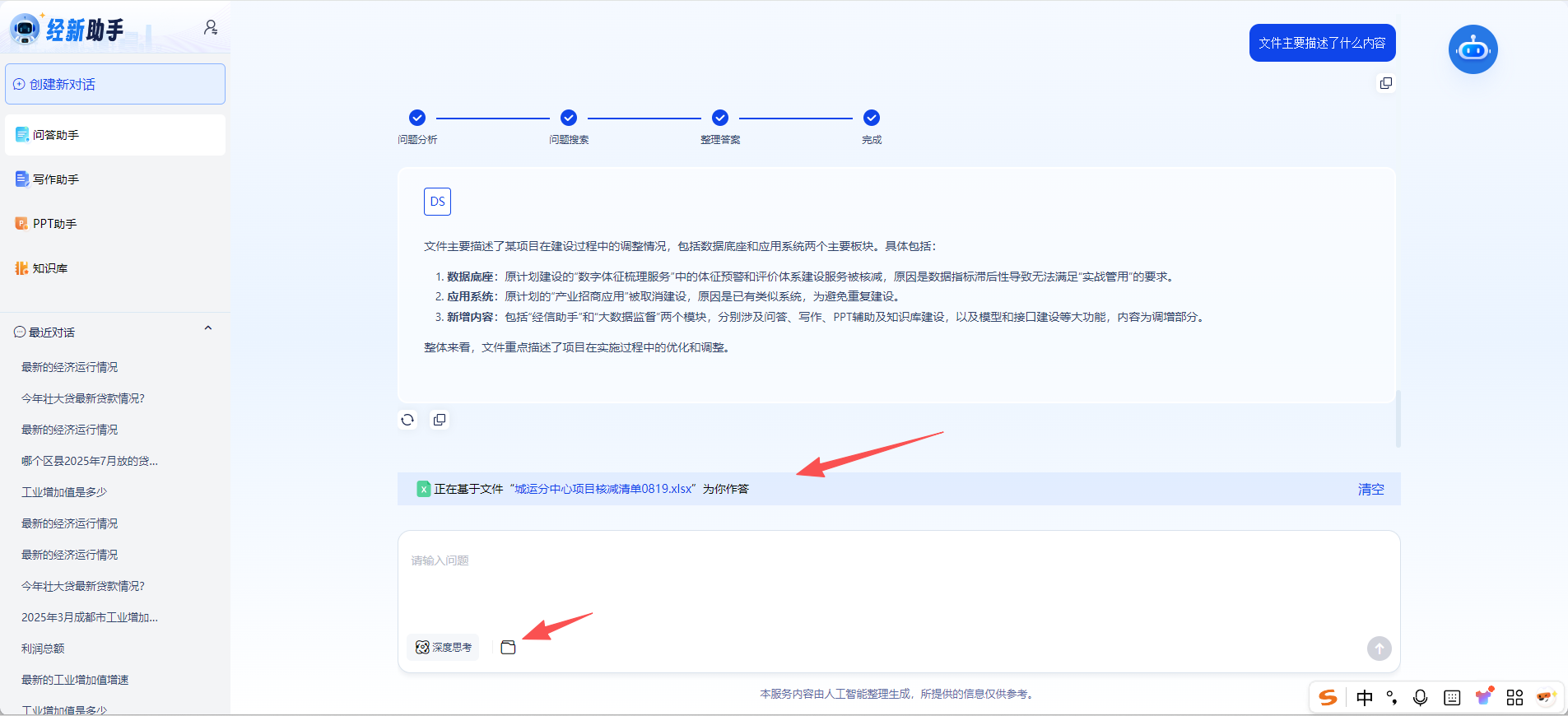The width and height of the screenshot is (1568, 716).
Task: Open the 城运分中心项目核减清单0819.xlsx file link
Action: pos(603,489)
